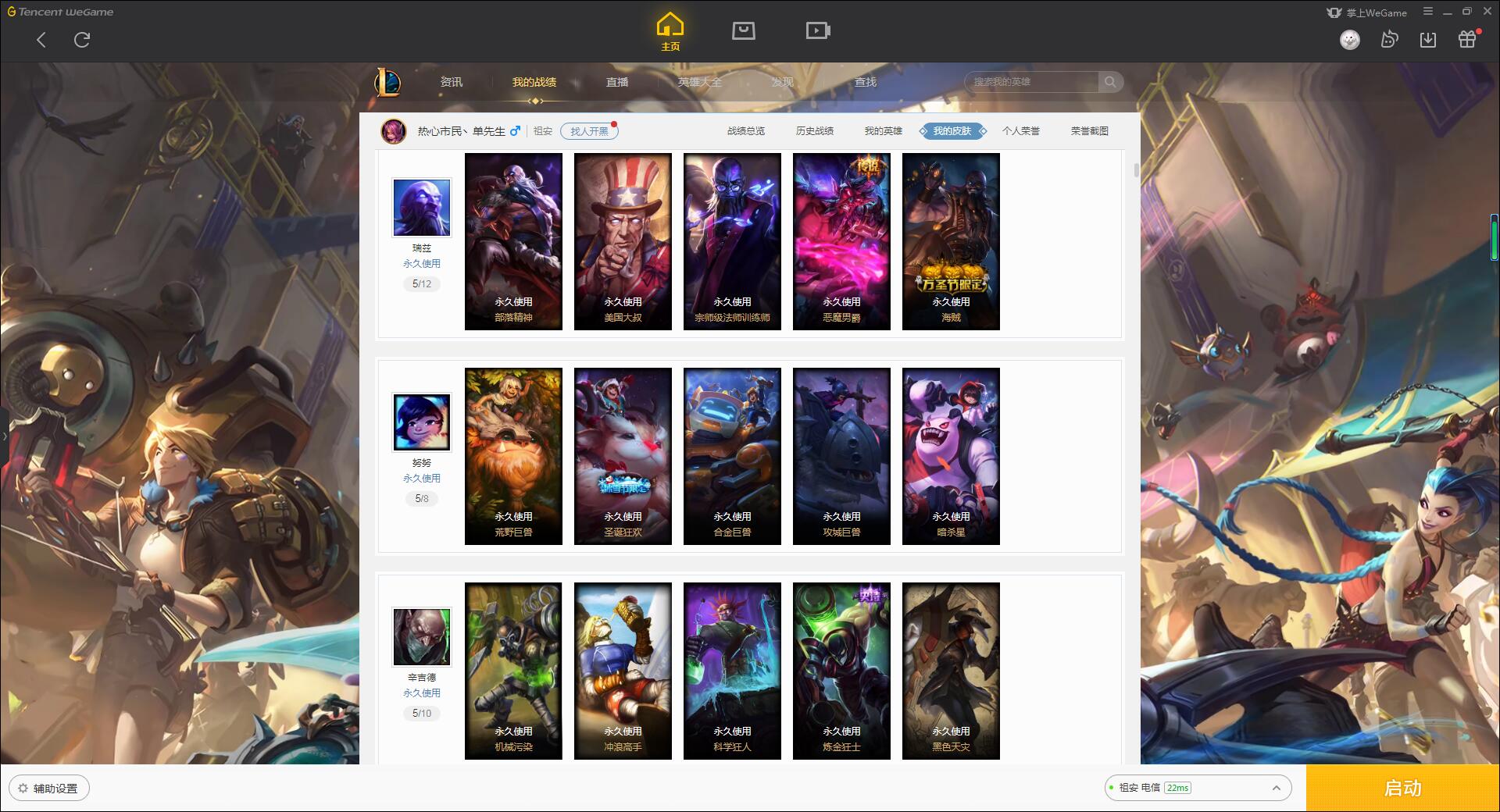
Task: Open the 机械污染 skin card
Action: [513, 671]
